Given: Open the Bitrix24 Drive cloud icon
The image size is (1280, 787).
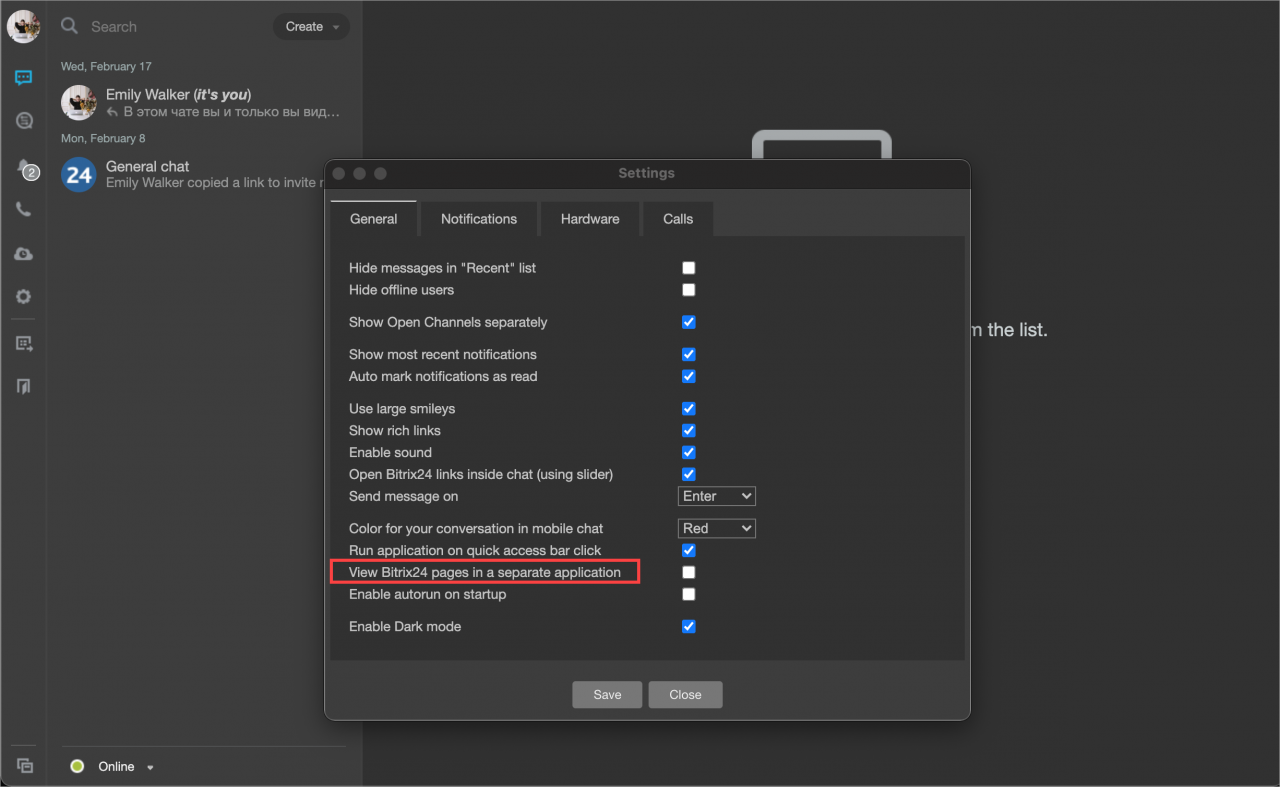Looking at the screenshot, I should tap(23, 254).
